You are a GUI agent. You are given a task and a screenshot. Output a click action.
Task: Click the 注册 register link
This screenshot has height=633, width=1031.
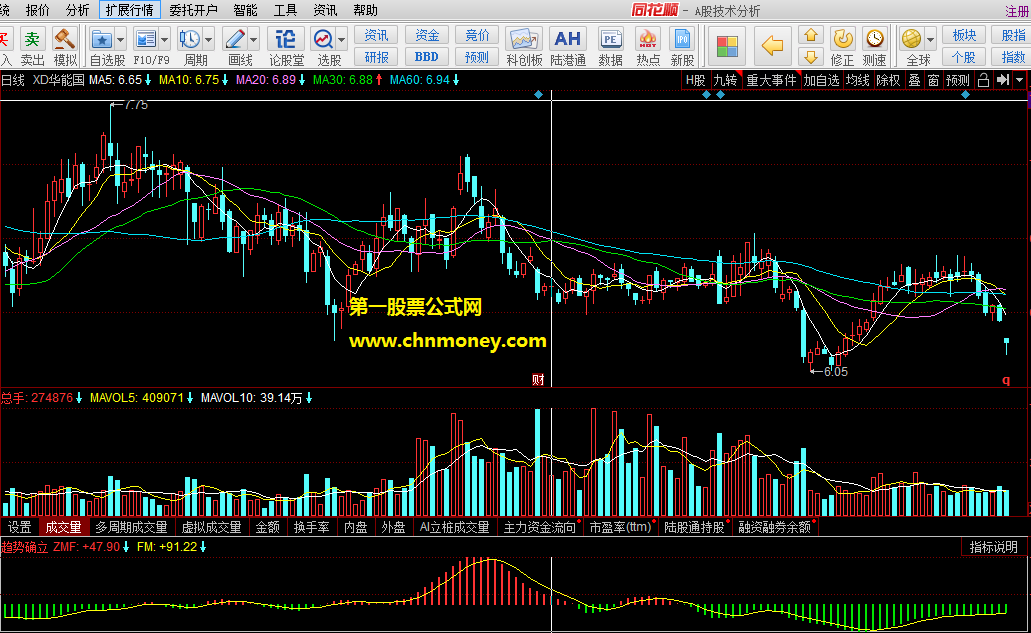1017,11
